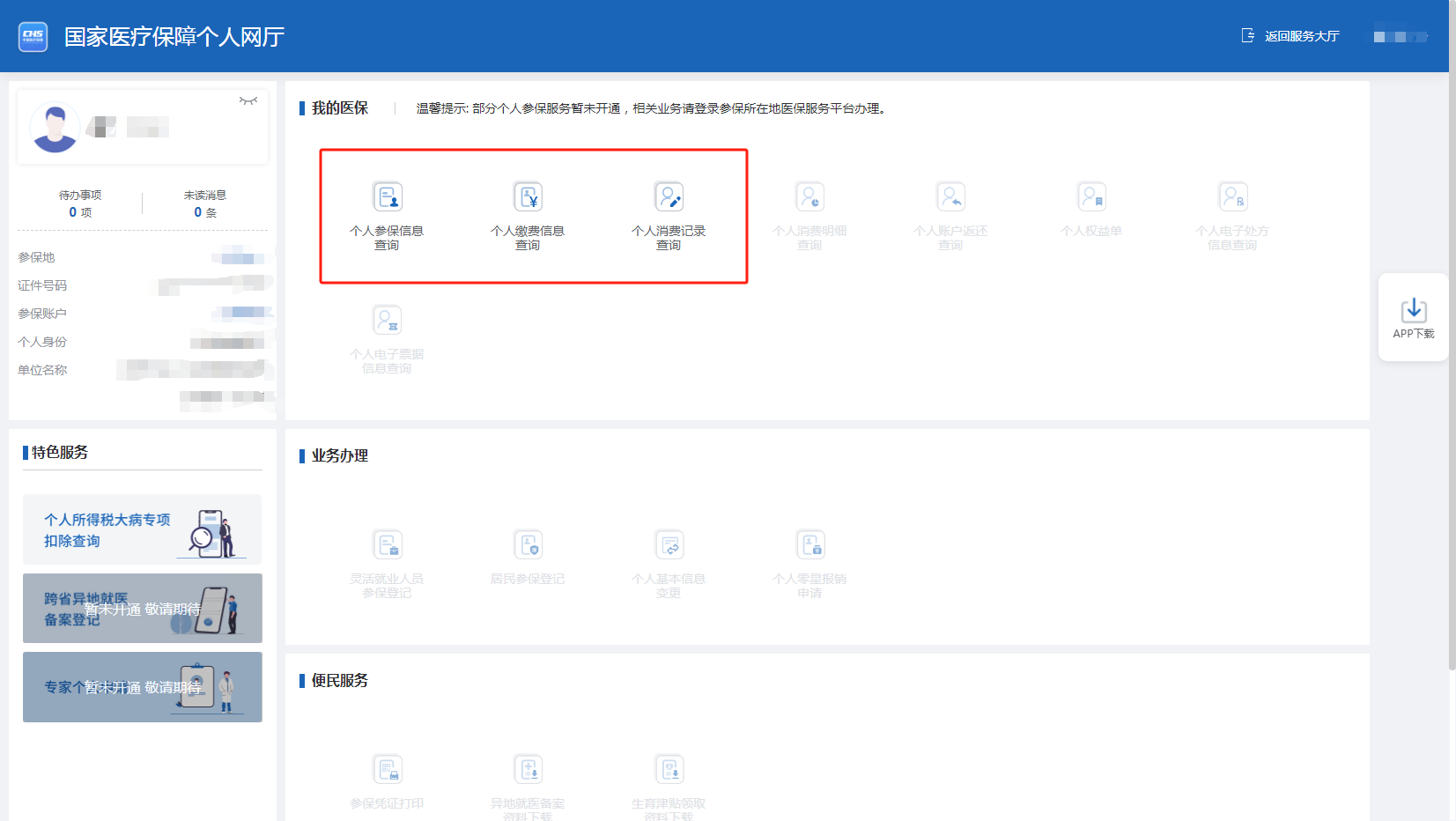Click the 国家医疗保障 logo
This screenshot has height=821, width=1456.
(x=33, y=35)
